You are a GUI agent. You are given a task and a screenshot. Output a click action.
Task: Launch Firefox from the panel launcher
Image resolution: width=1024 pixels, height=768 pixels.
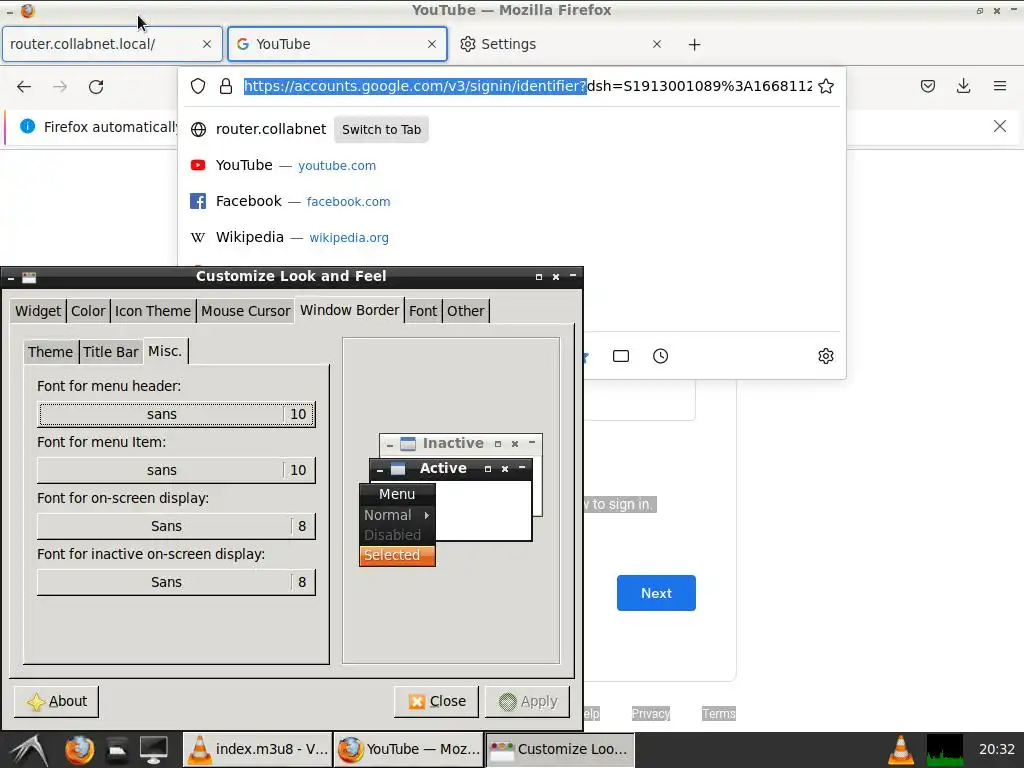[79, 750]
